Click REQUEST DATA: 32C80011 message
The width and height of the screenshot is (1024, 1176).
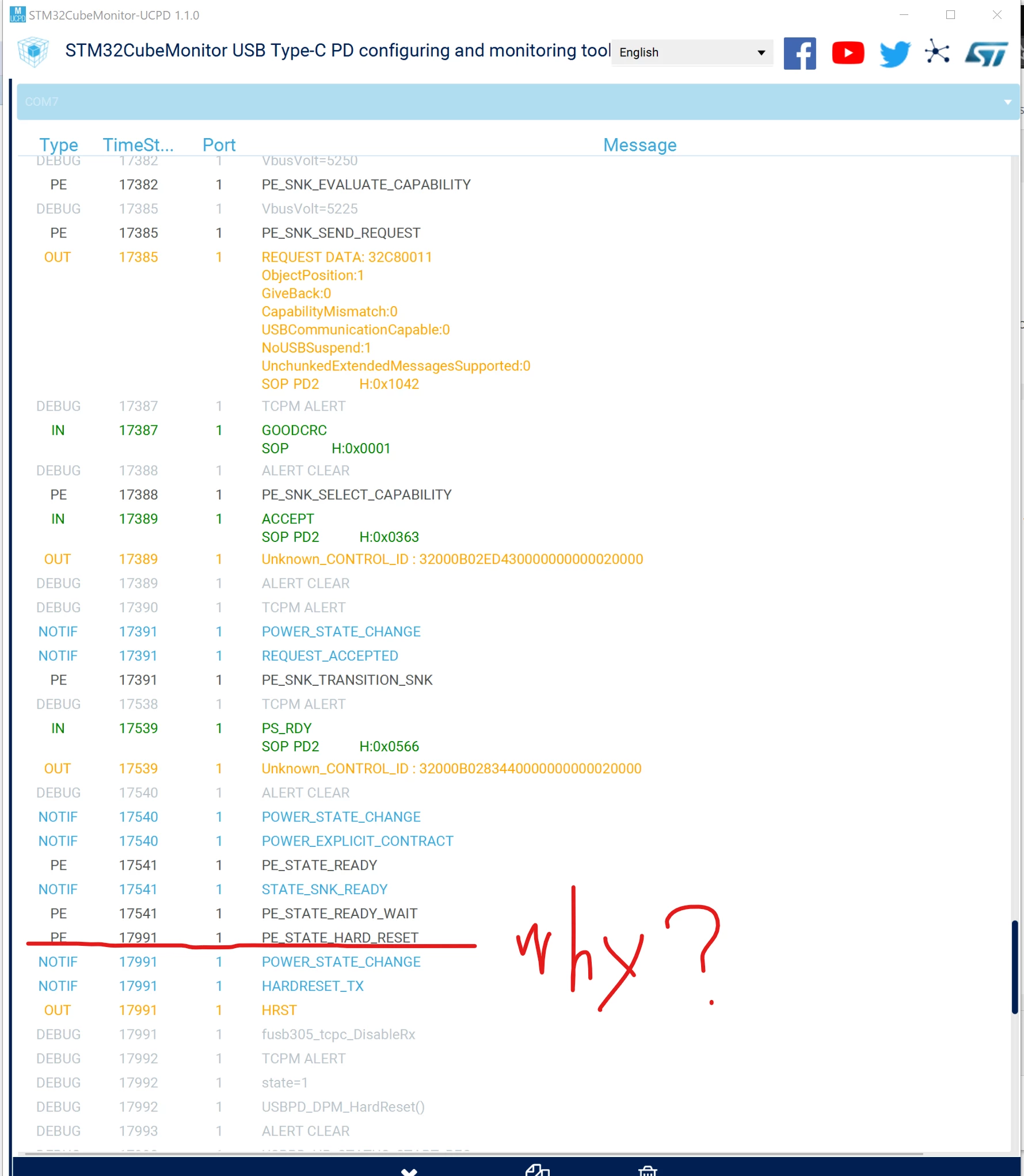click(347, 257)
